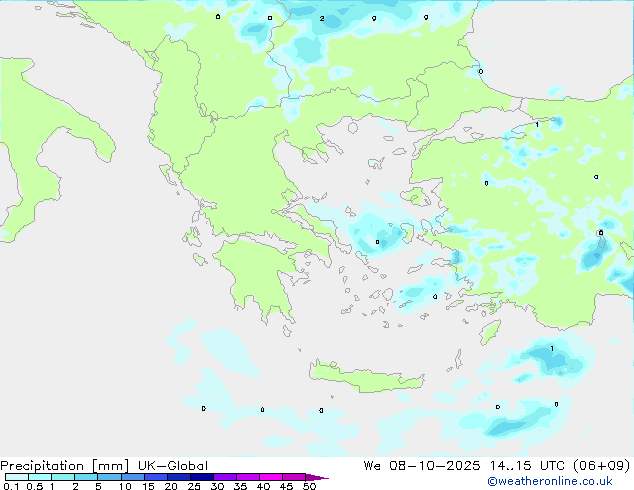Click the legend scale value '15'
Image resolution: width=634 pixels, height=490 pixels.
pos(148,486)
